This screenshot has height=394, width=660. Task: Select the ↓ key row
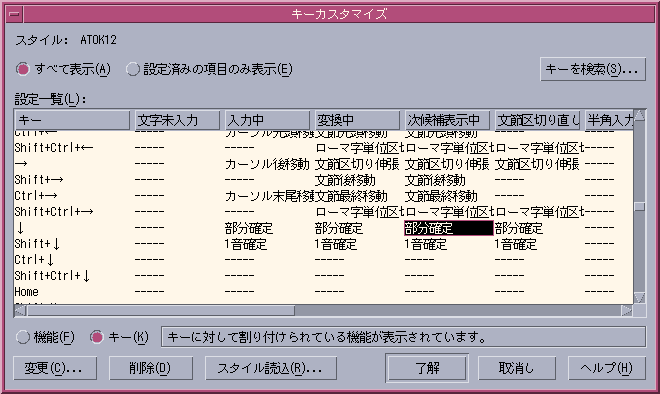(323, 228)
